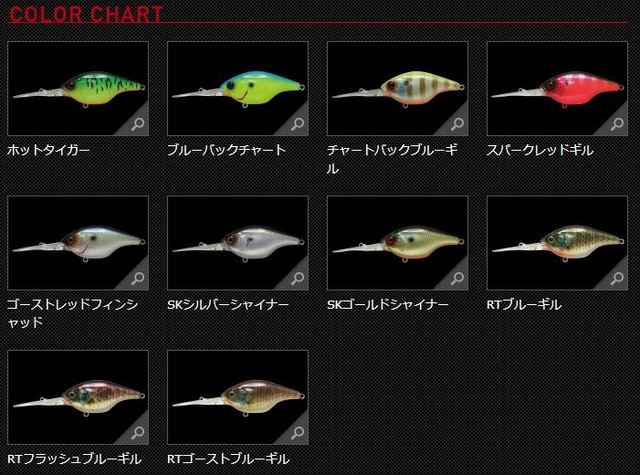This screenshot has height=475, width=640.
Task: Click the RTゴーストブルーギル caption label
Action: point(228,459)
